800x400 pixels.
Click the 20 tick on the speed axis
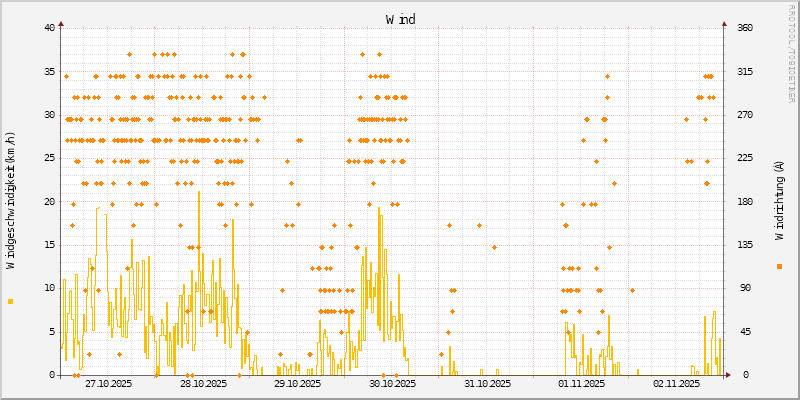(50, 202)
